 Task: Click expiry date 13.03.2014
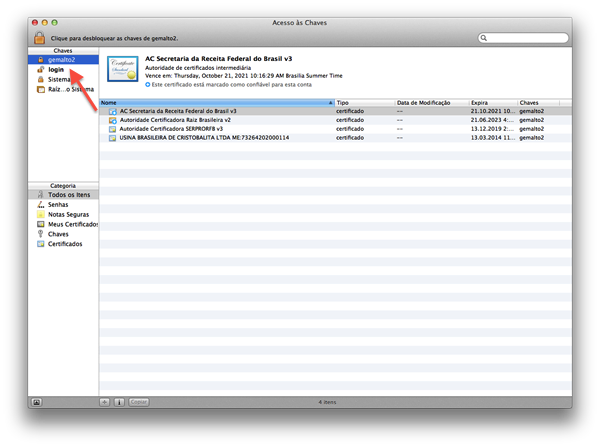(x=493, y=138)
